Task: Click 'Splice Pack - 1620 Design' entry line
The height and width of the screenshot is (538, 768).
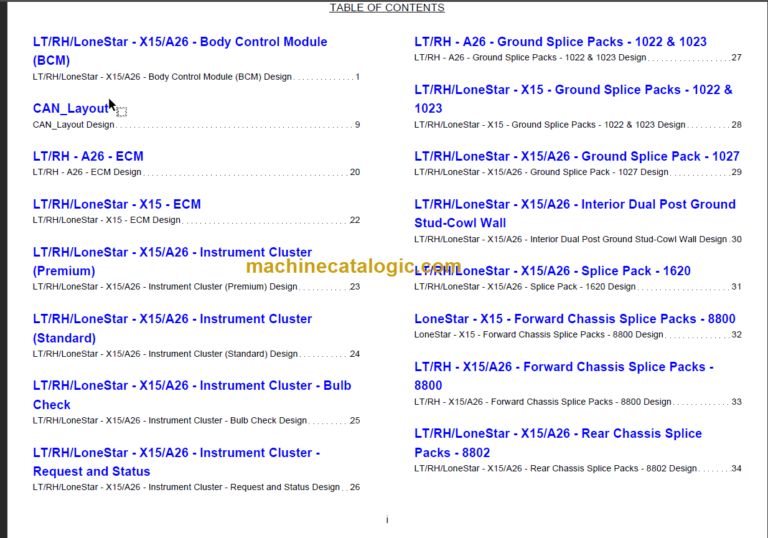Action: click(578, 287)
